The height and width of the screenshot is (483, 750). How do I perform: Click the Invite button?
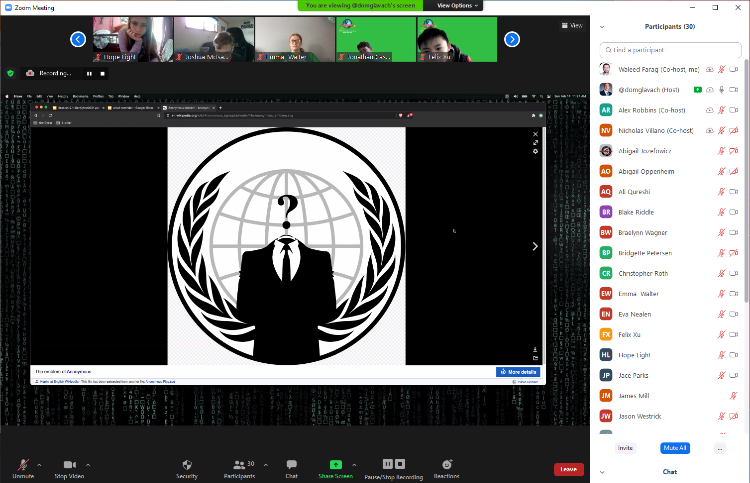point(625,448)
